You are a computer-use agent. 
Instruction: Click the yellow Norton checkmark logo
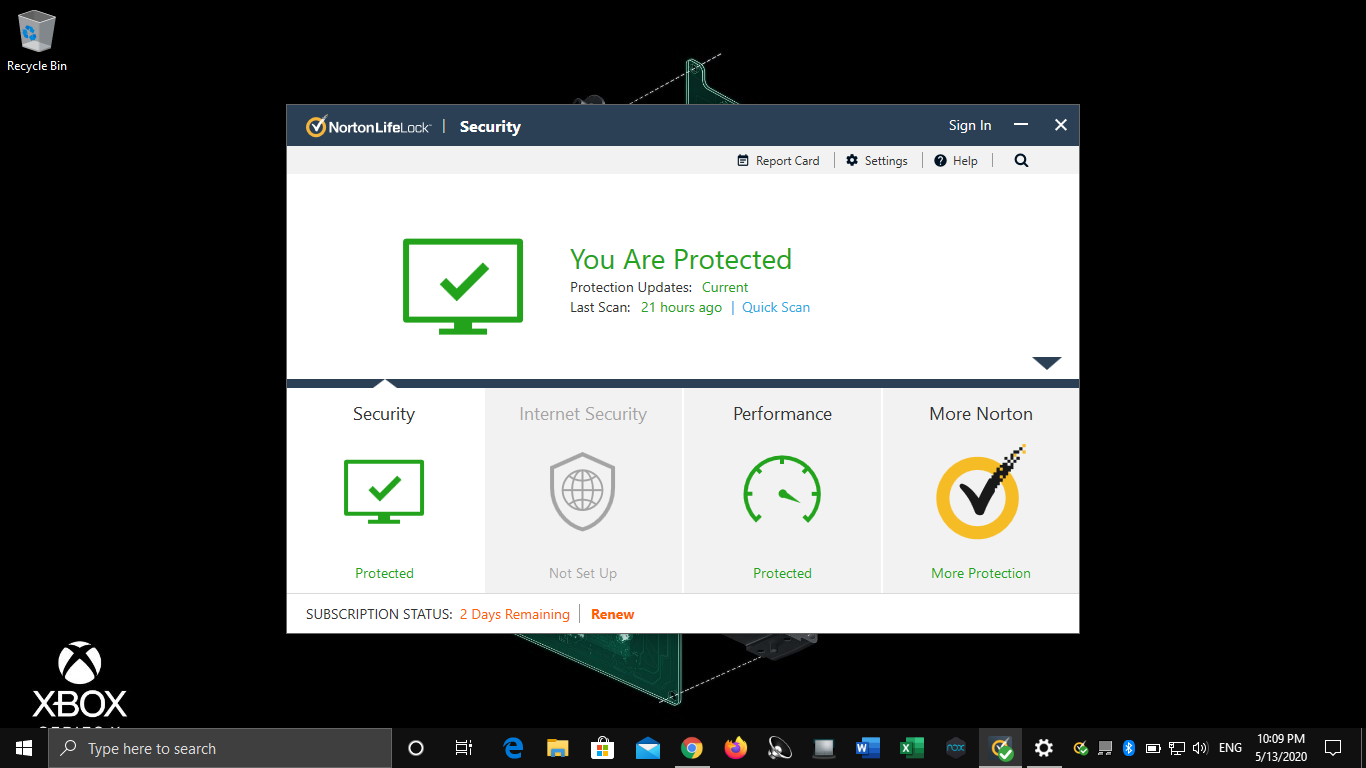[x=980, y=493]
